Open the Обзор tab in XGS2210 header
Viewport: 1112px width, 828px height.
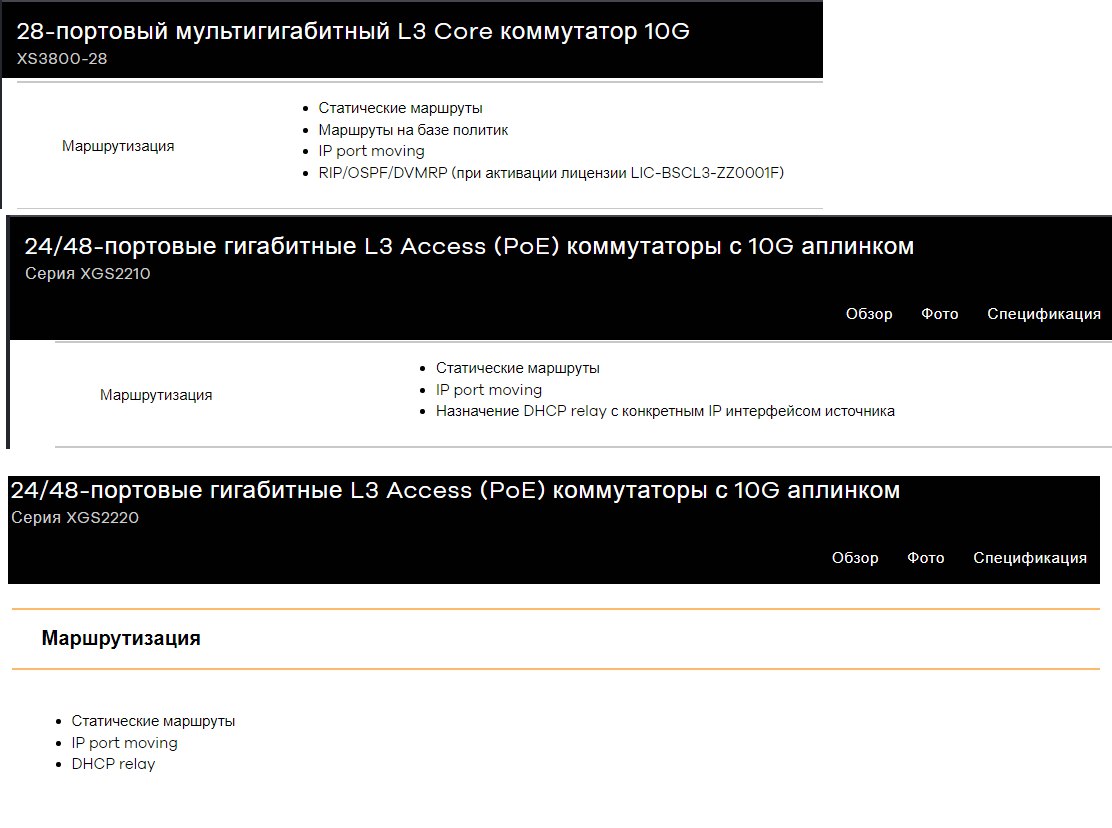point(868,314)
